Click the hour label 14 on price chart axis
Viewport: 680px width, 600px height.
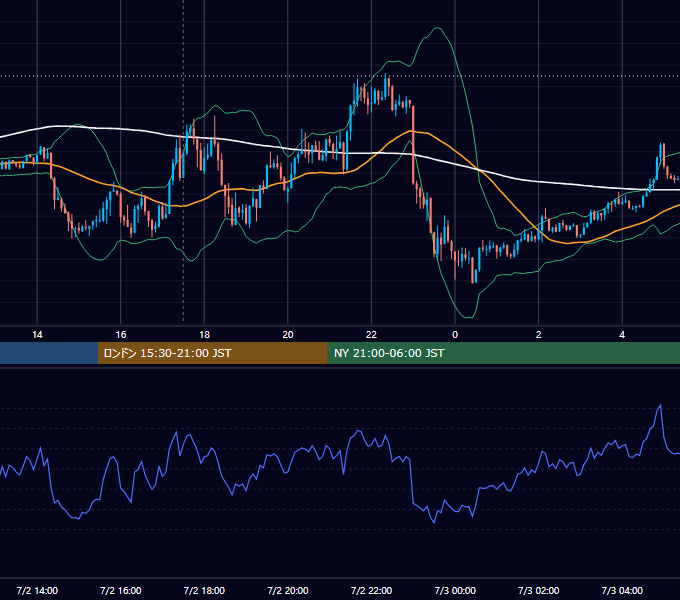pyautogui.click(x=37, y=335)
